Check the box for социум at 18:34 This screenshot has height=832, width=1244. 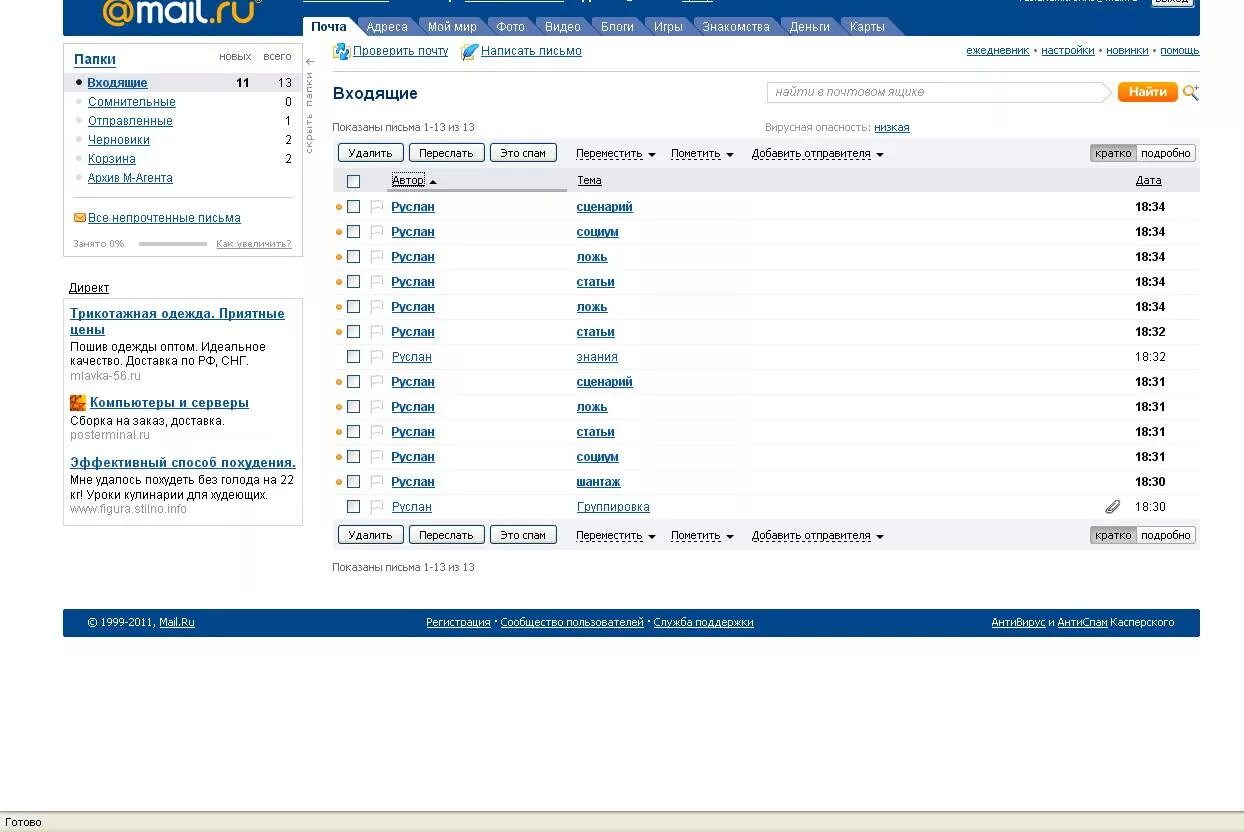(x=353, y=232)
